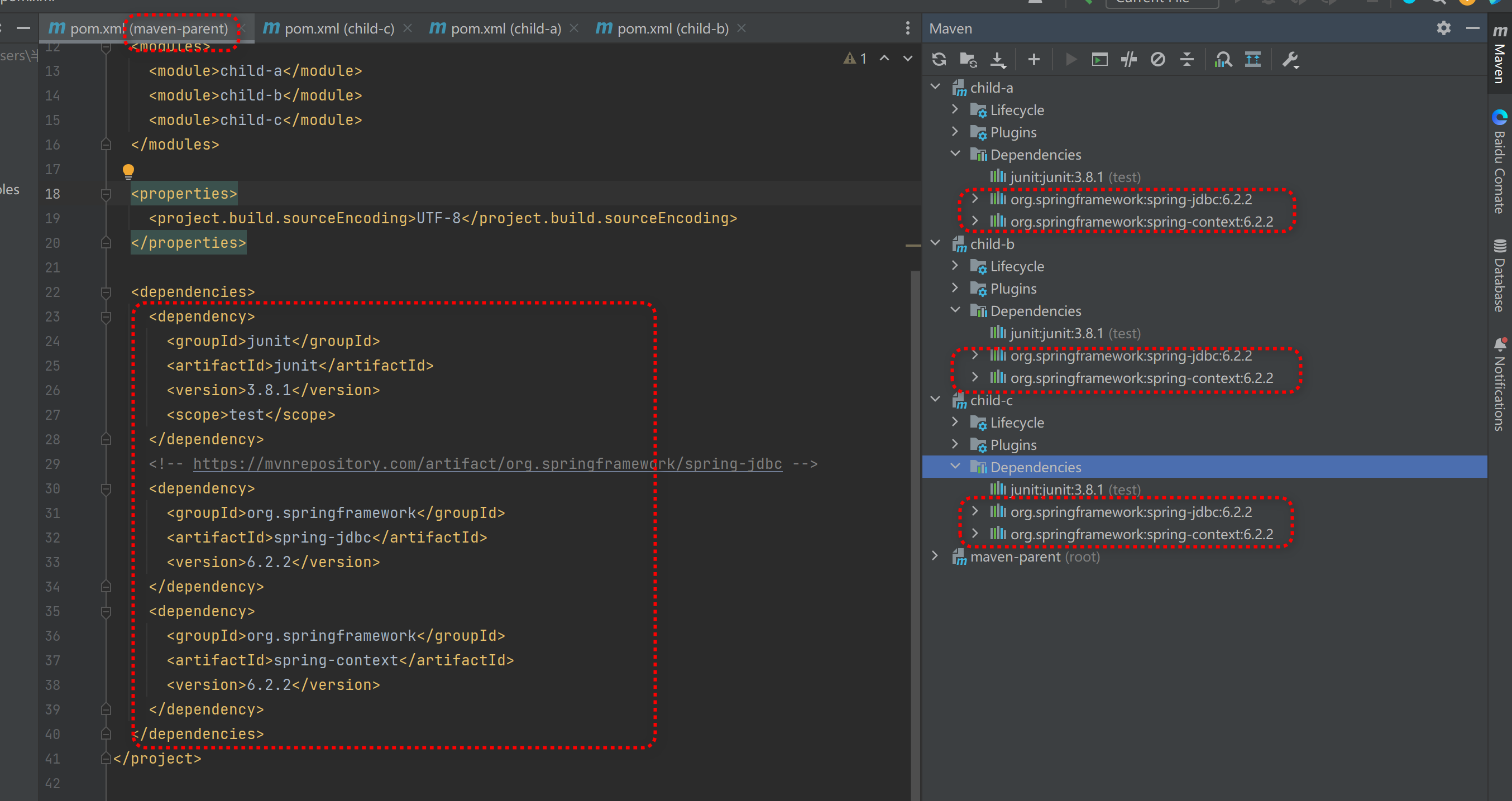Expand Plugins under child-a

[955, 131]
